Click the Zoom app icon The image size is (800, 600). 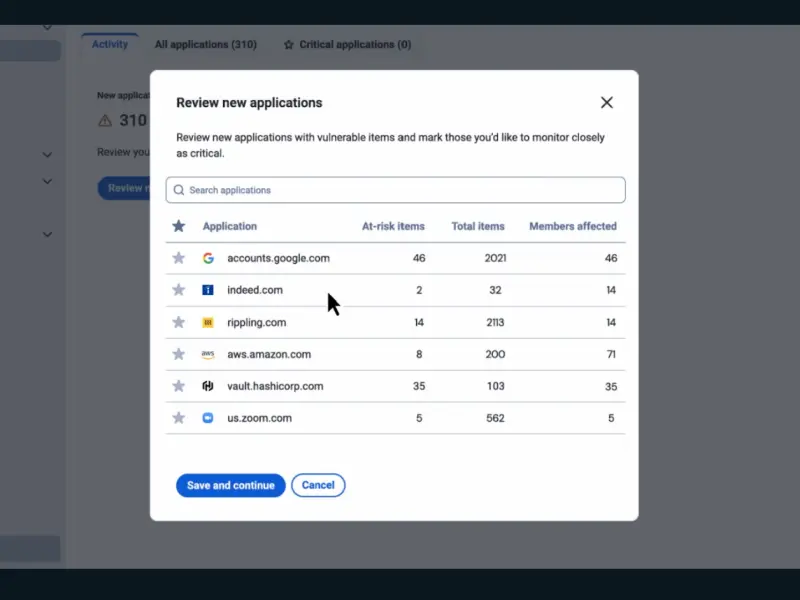click(208, 418)
